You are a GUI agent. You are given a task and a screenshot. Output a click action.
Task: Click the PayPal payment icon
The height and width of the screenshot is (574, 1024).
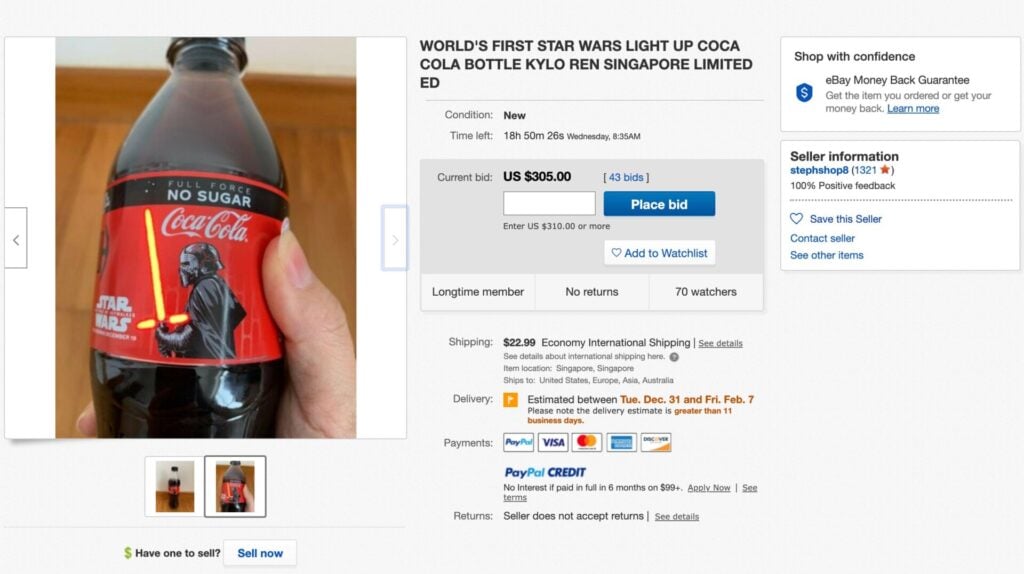pos(519,442)
